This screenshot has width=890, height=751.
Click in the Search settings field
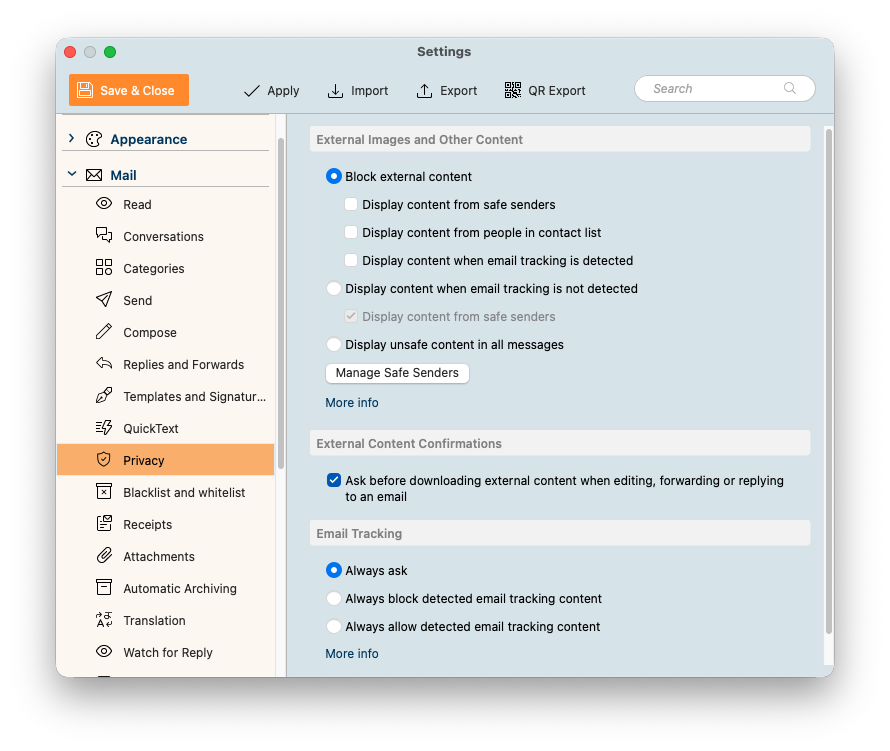click(x=715, y=89)
